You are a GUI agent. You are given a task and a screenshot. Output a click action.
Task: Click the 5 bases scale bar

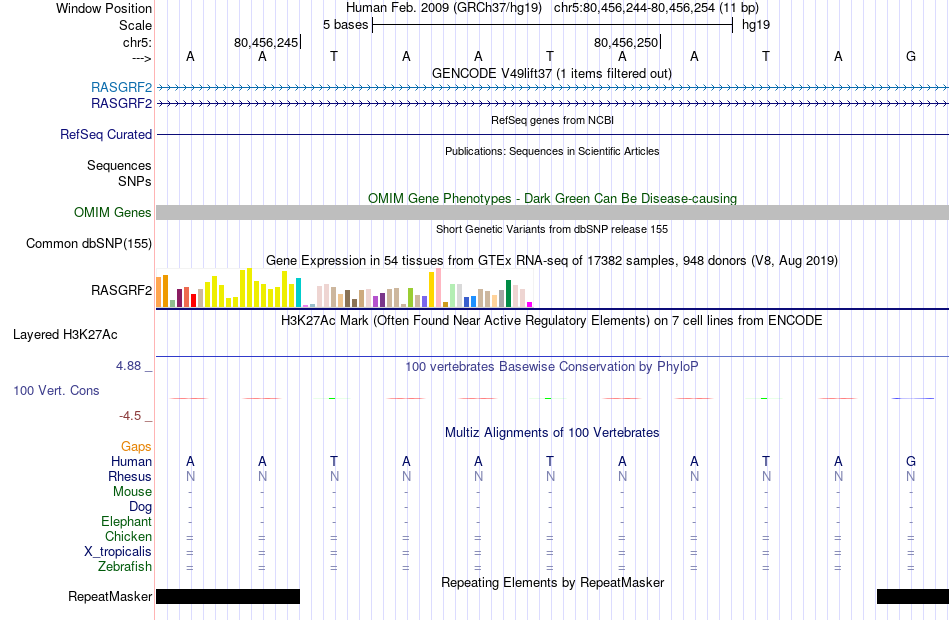pos(553,25)
